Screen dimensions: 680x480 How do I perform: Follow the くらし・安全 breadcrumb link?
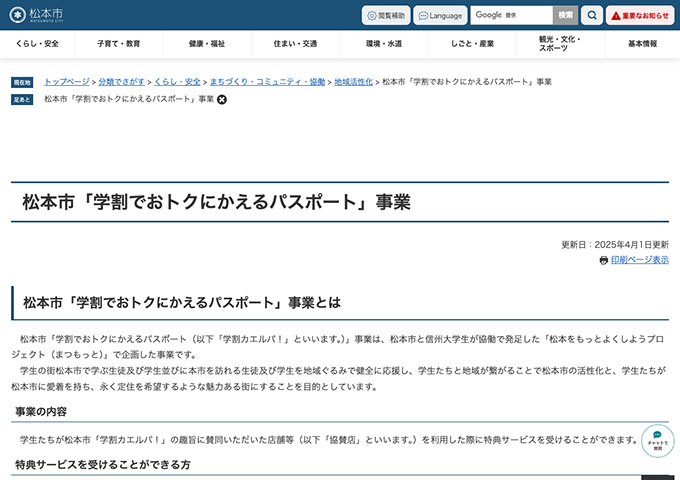177,82
